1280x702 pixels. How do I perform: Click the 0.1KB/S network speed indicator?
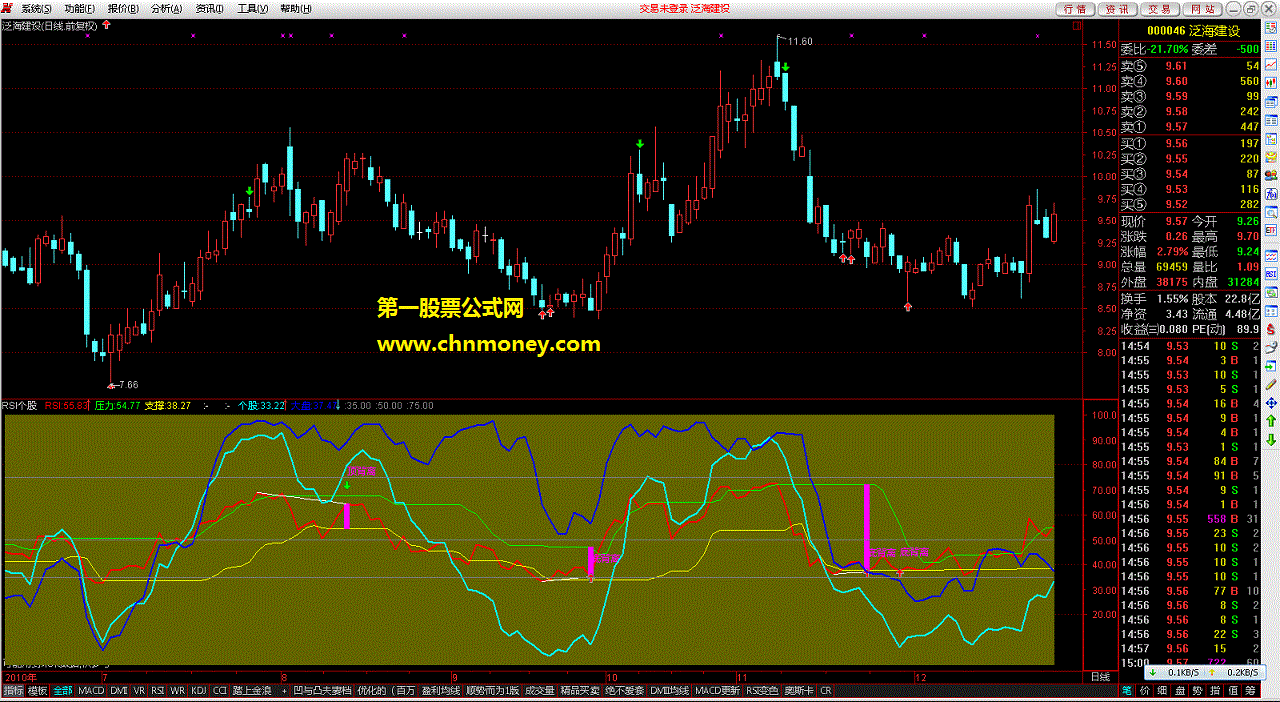(1185, 673)
